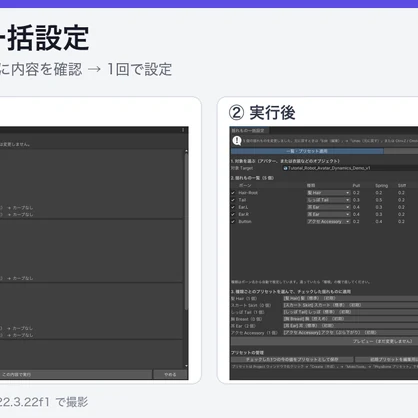
Task: Click the save checked values as preset button
Action: (292, 360)
